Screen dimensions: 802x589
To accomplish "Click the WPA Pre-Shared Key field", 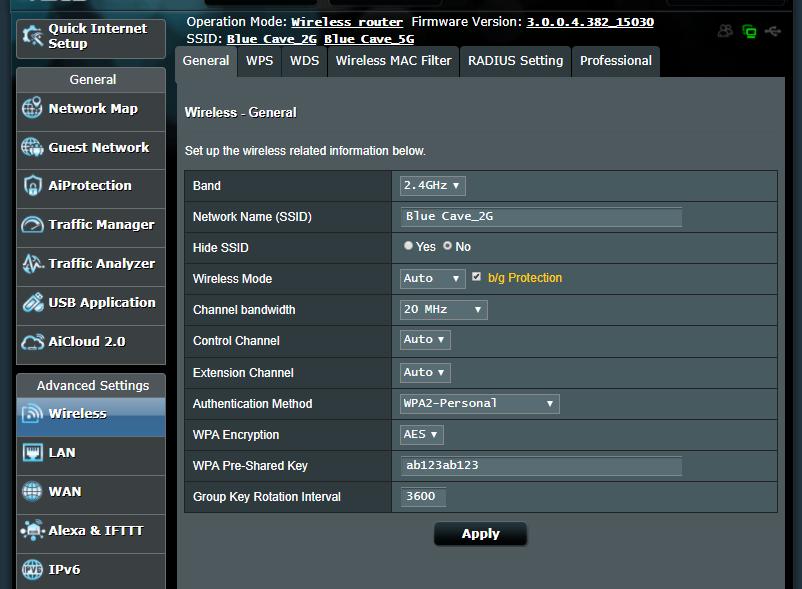I will [x=541, y=465].
